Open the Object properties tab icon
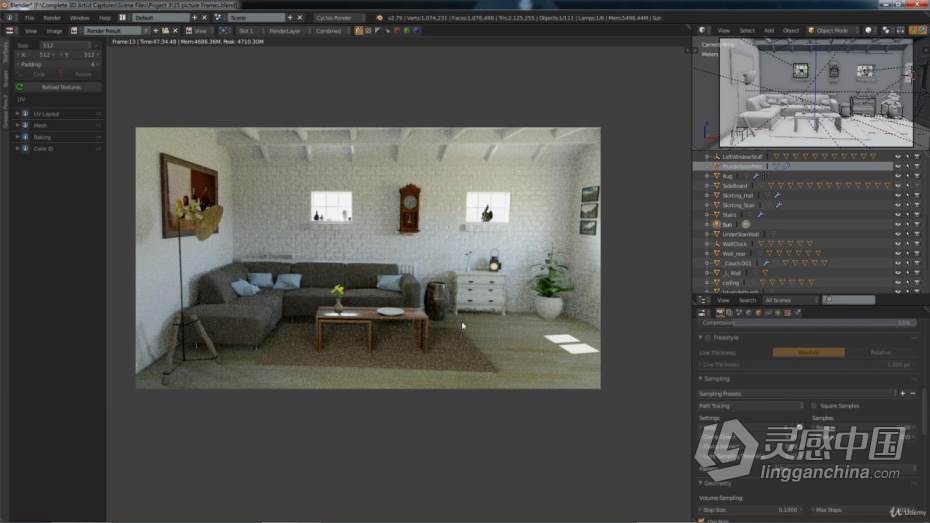Screen dimensions: 930x523 click(758, 313)
